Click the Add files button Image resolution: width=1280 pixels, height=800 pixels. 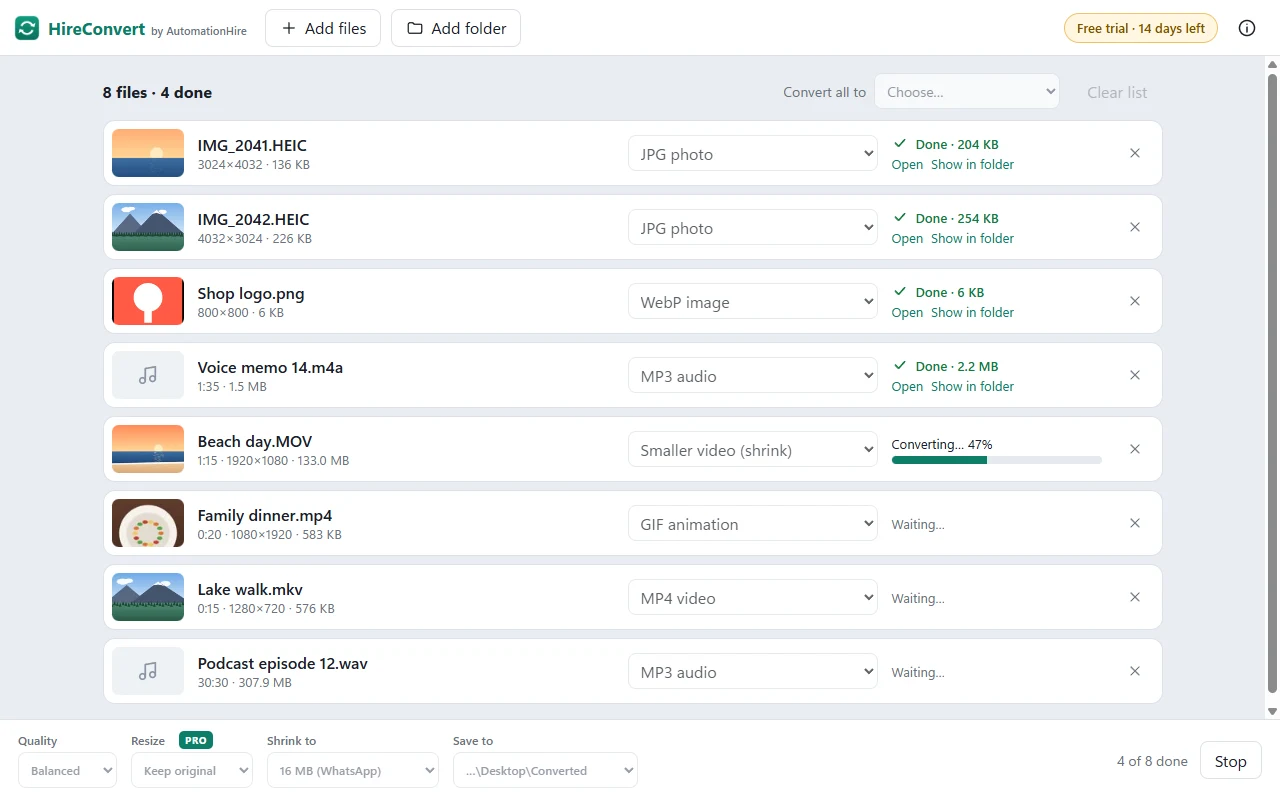pos(324,28)
